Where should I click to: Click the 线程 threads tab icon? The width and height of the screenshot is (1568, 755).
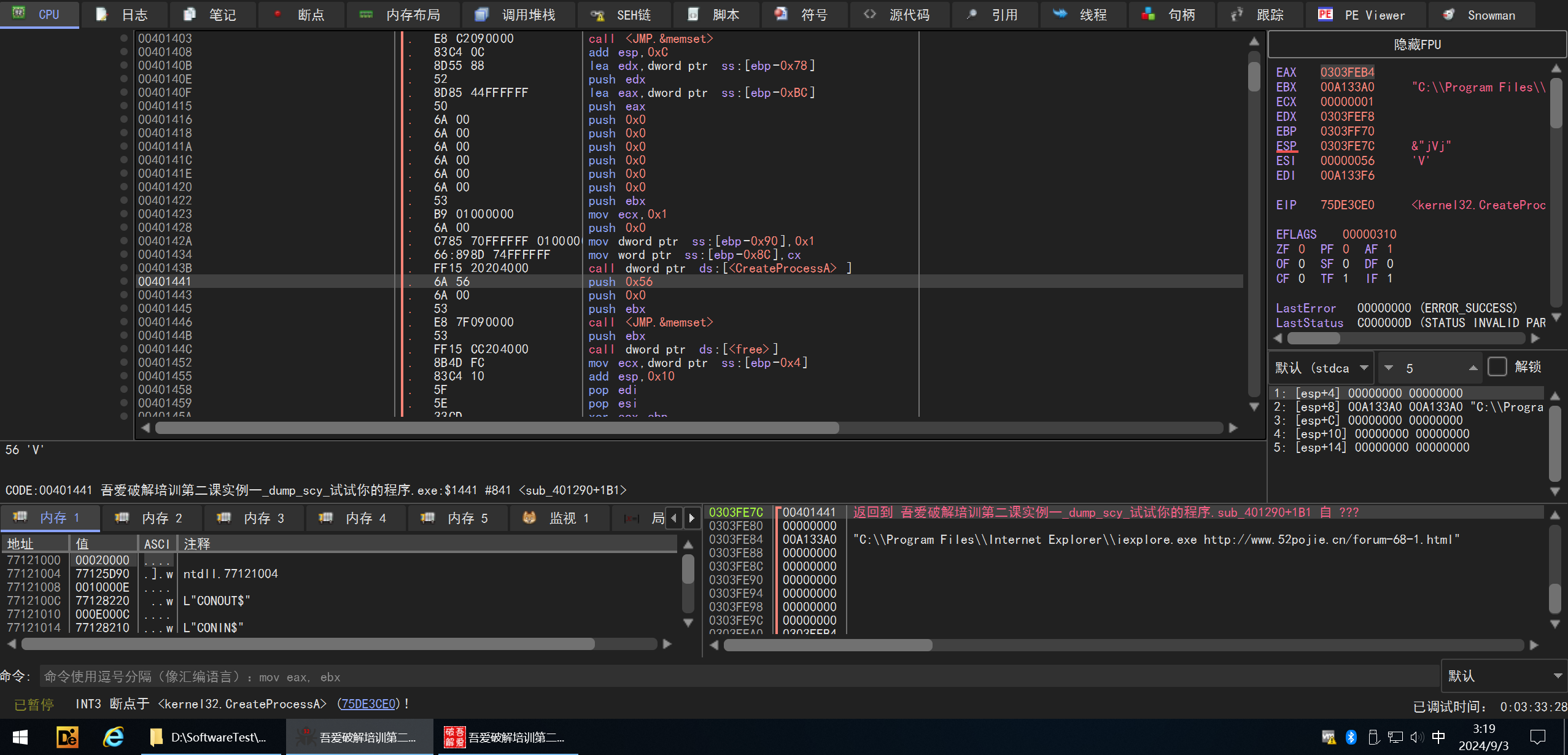[x=1060, y=14]
